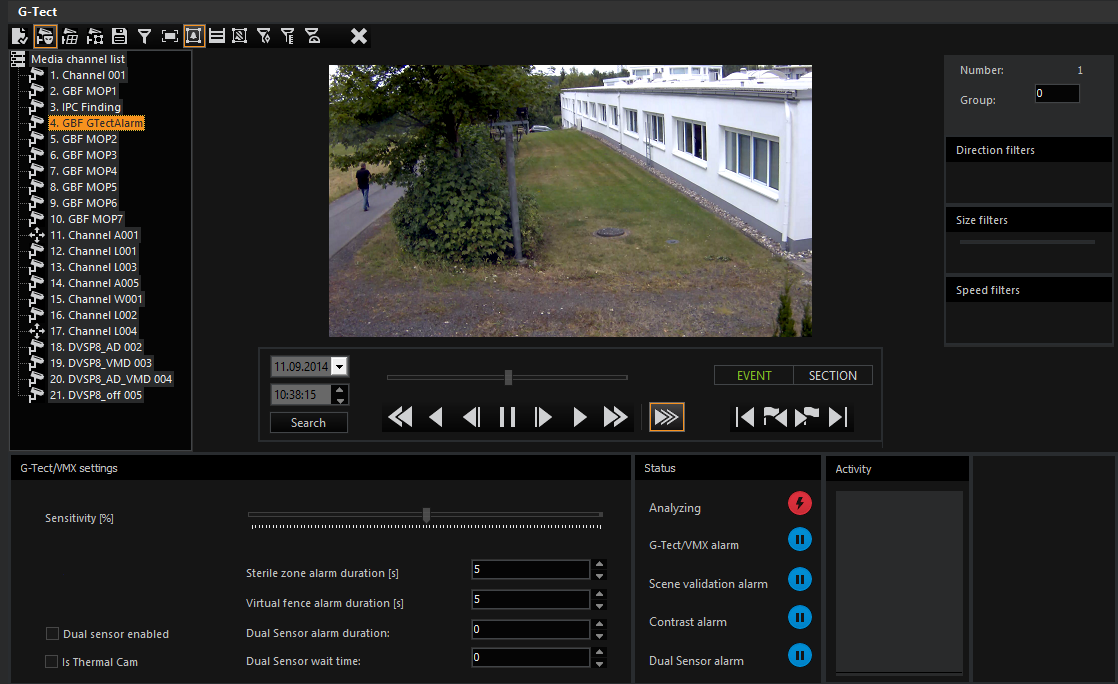Jump to the start with skip-to-first button
The image size is (1118, 684).
(x=744, y=417)
